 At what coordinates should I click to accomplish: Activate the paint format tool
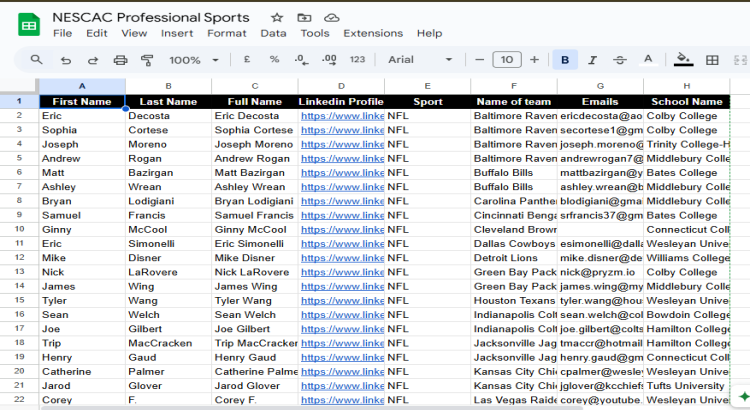[147, 60]
